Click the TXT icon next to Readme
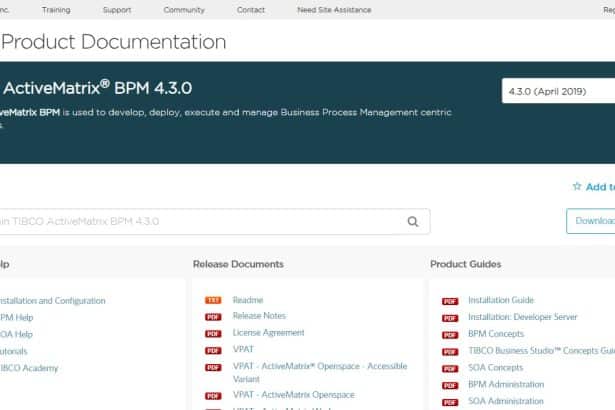This screenshot has height=410, width=615. click(213, 300)
